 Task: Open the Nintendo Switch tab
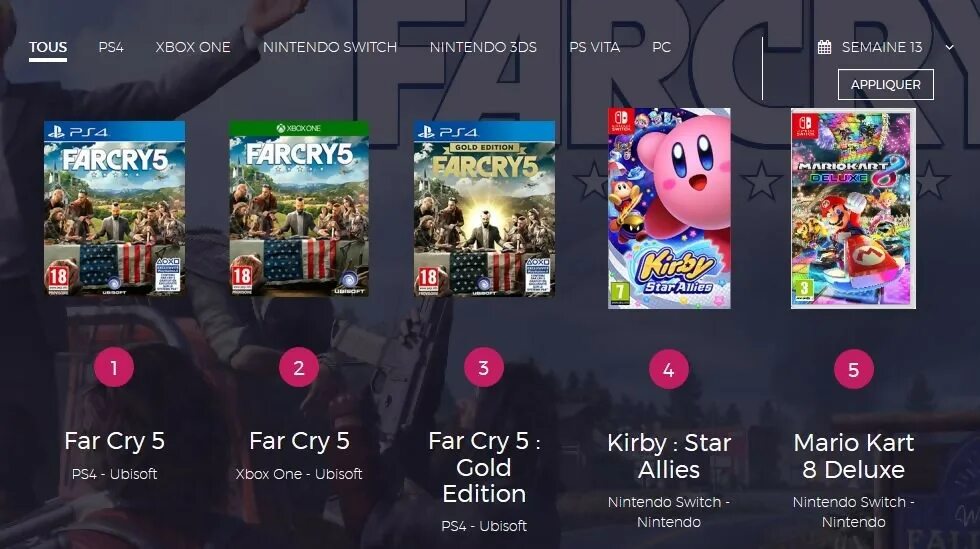(x=330, y=47)
